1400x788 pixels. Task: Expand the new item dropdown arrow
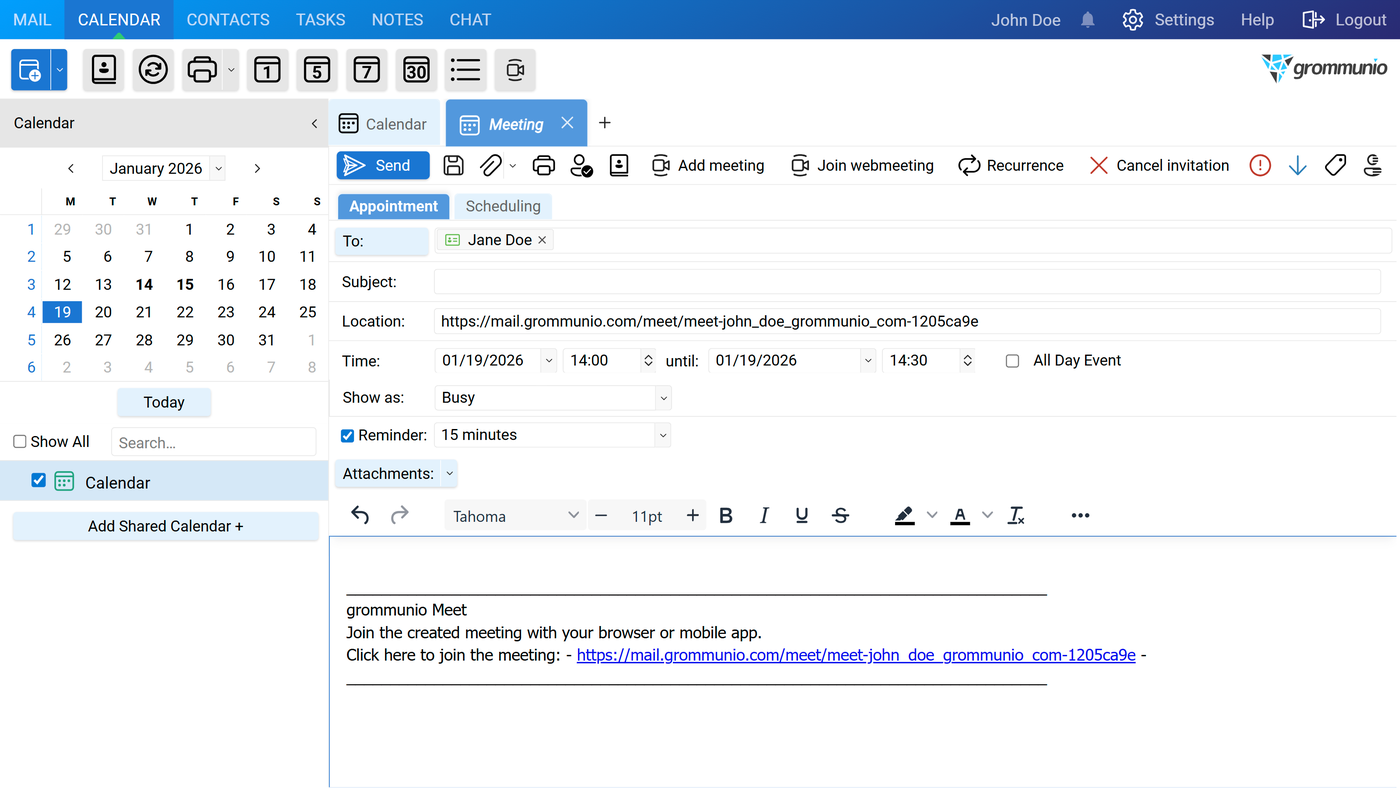[x=59, y=70]
